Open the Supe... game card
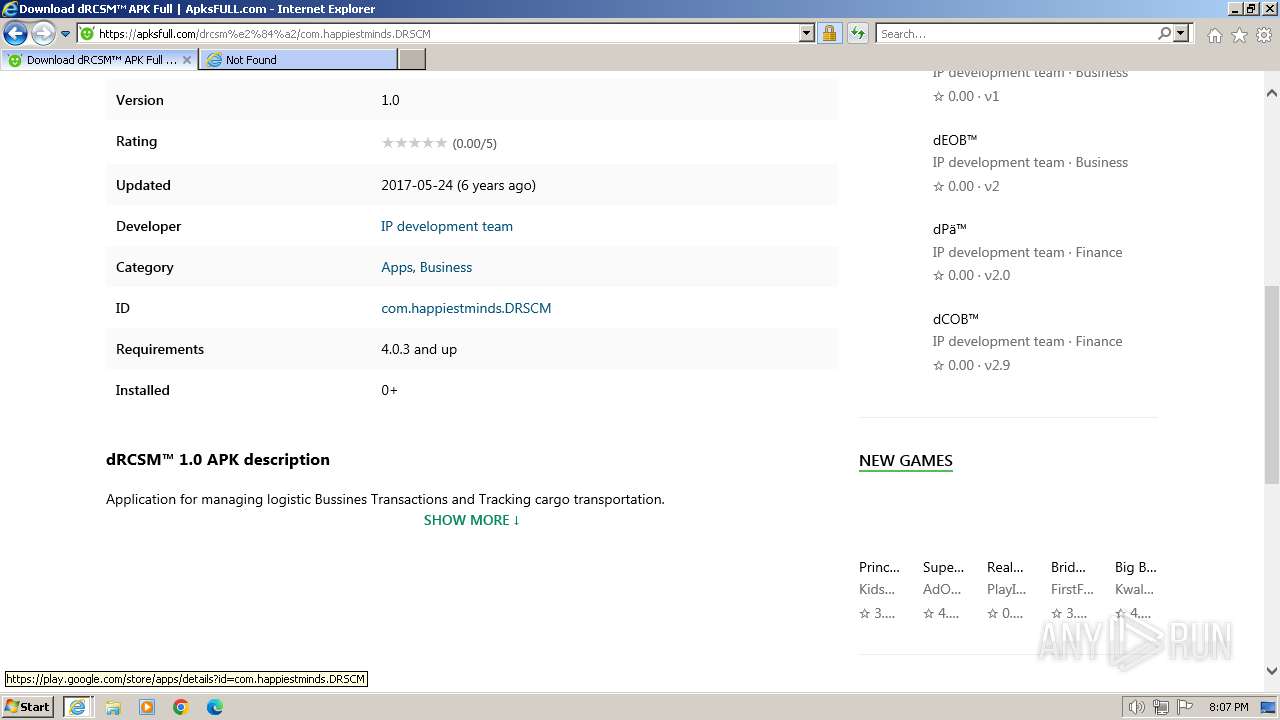The image size is (1280, 720). (x=943, y=589)
